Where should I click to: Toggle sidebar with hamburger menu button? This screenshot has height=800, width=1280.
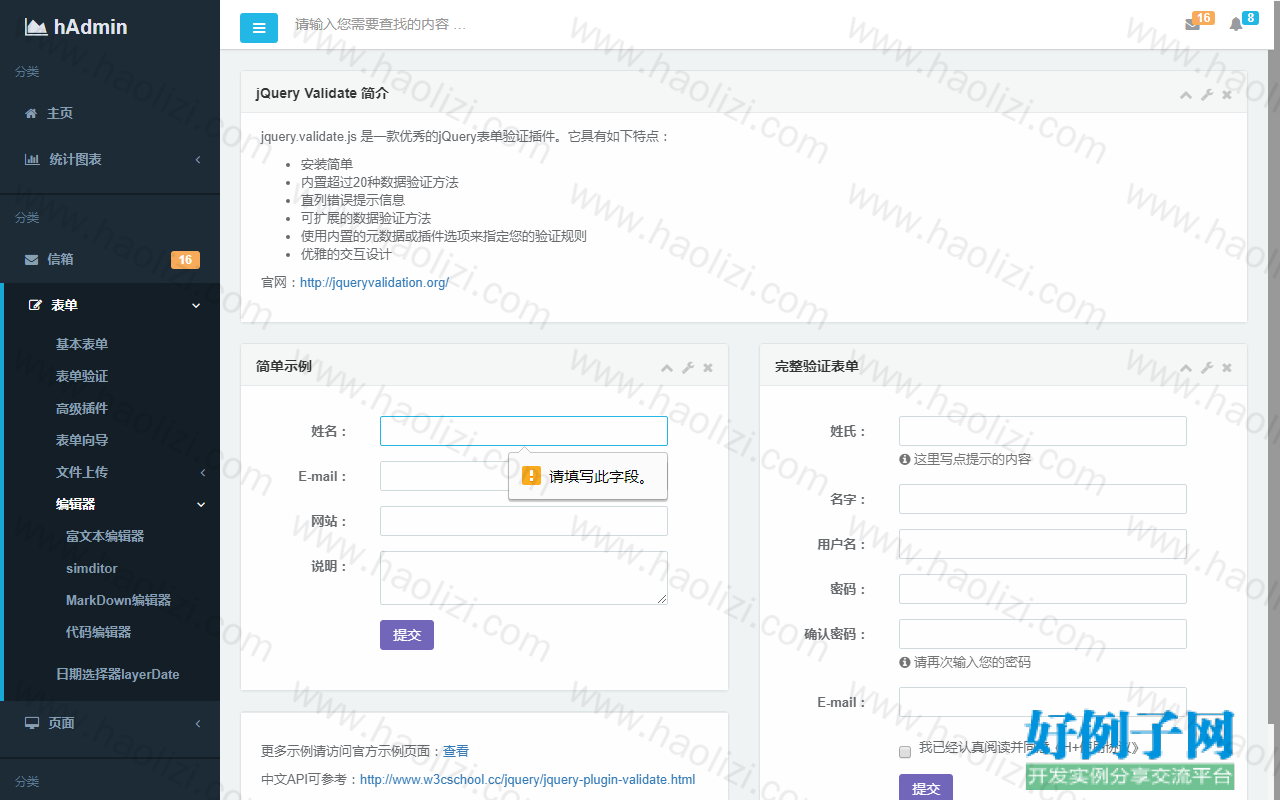[x=259, y=28]
